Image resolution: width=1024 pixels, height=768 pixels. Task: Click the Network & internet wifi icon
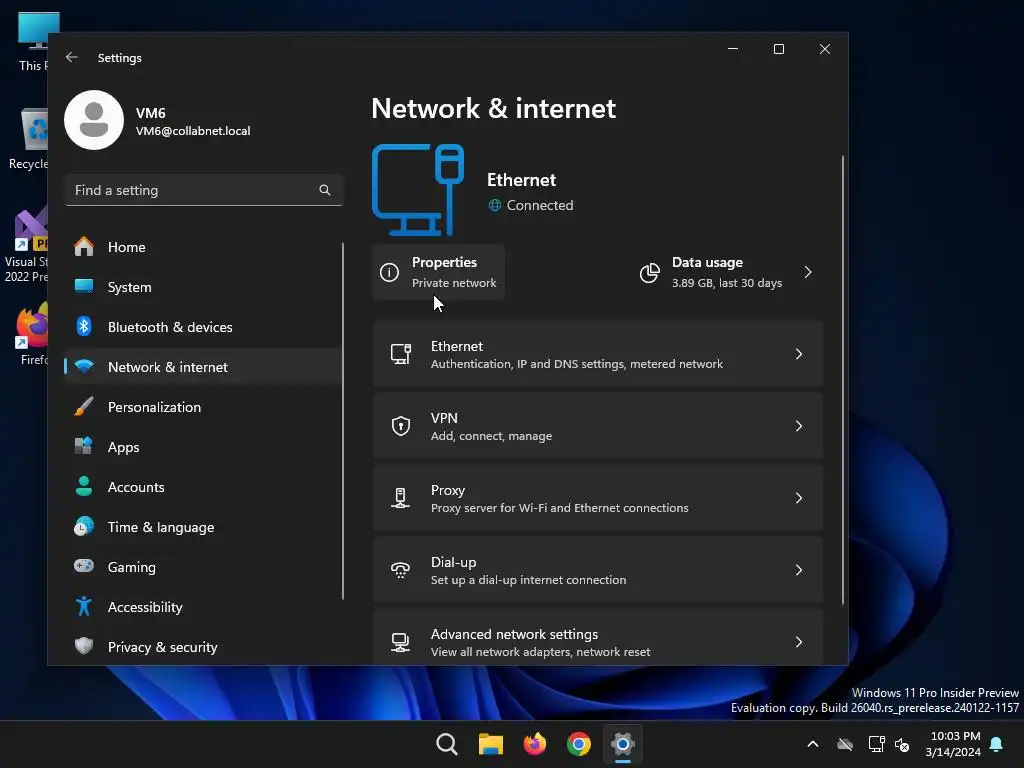point(84,366)
